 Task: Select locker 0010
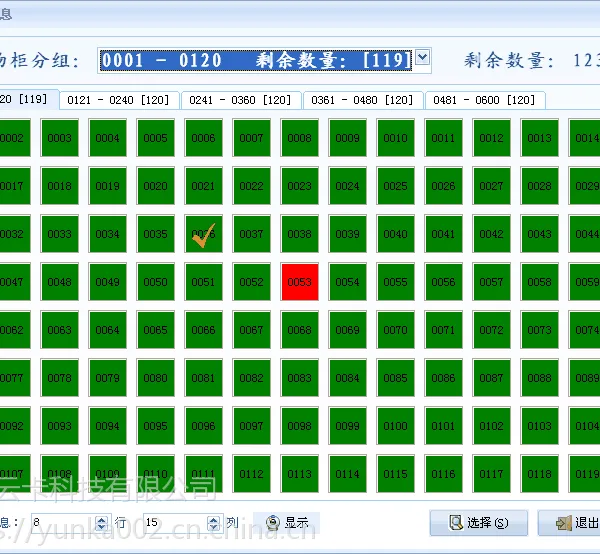pyautogui.click(x=396, y=138)
